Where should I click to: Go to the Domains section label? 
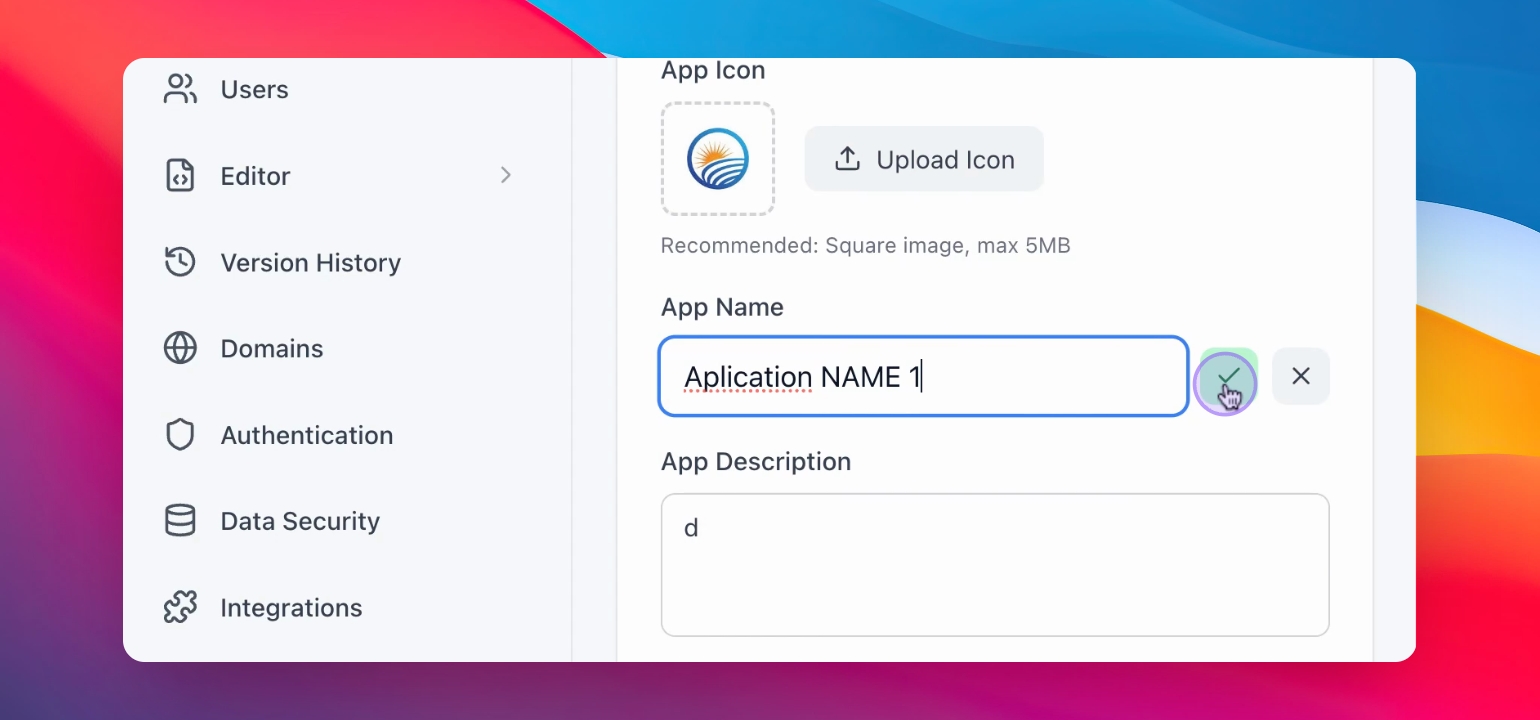pos(272,348)
